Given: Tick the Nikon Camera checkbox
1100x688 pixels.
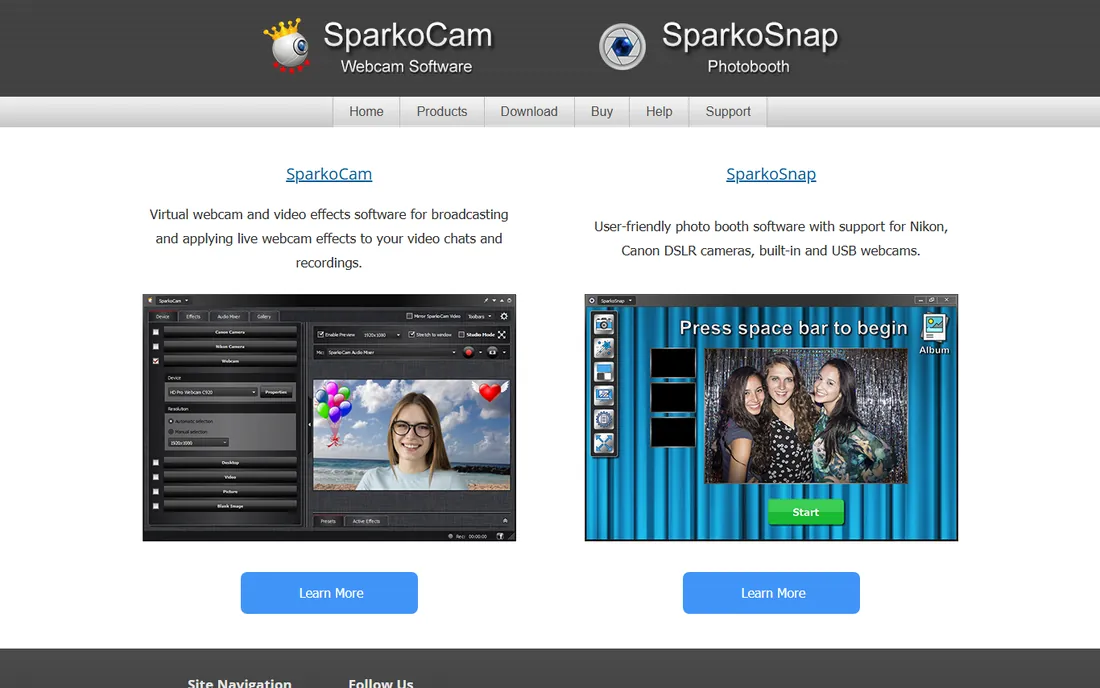Looking at the screenshot, I should coord(156,346).
